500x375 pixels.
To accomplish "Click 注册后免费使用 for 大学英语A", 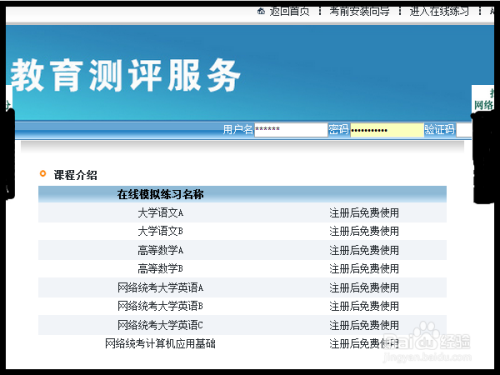I will click(364, 287).
